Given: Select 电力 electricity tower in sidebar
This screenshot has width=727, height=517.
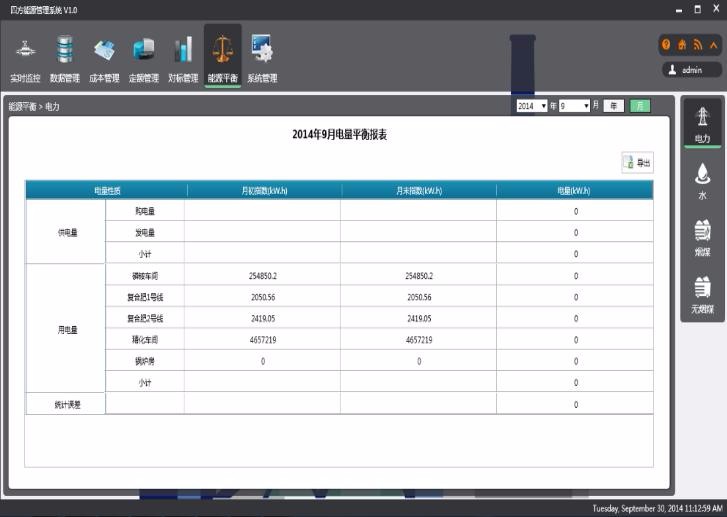Looking at the screenshot, I should click(x=702, y=124).
